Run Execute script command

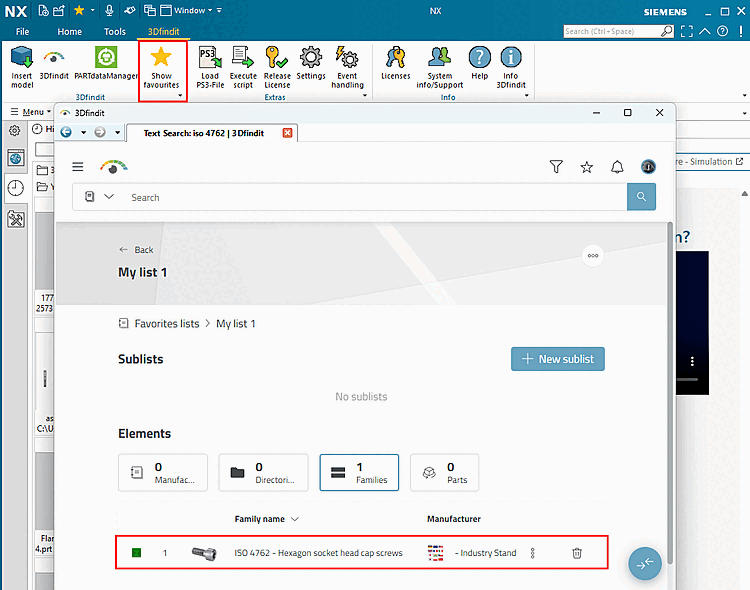coord(243,67)
